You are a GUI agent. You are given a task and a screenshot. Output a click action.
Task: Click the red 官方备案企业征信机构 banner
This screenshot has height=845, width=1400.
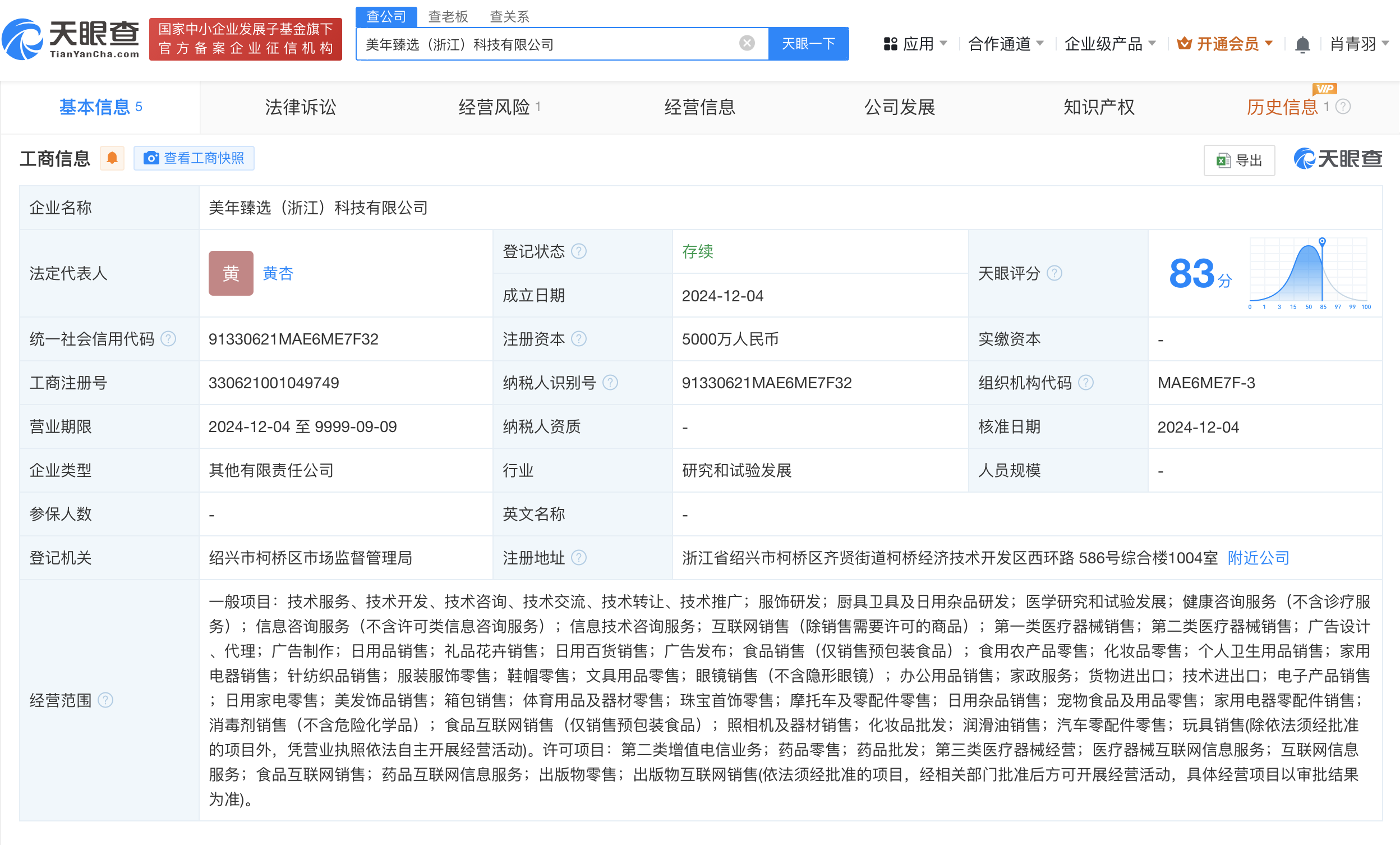(246, 39)
